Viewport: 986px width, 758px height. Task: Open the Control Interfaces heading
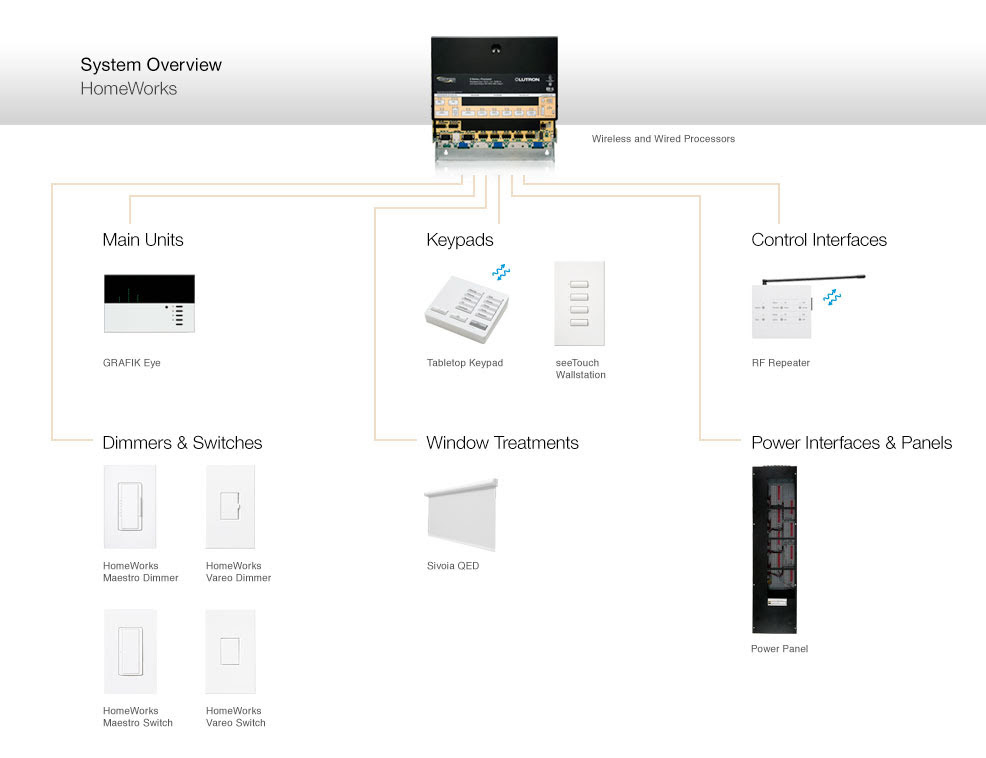coord(819,240)
